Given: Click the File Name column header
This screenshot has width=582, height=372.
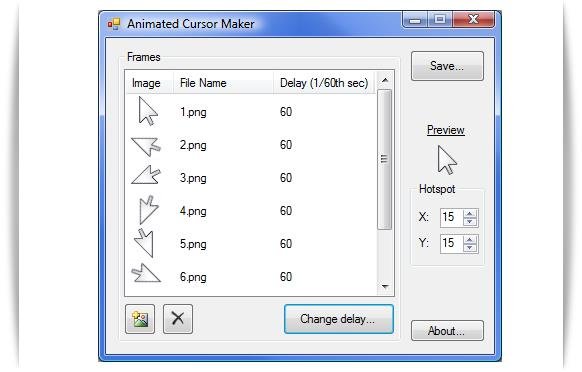Looking at the screenshot, I should tap(223, 83).
